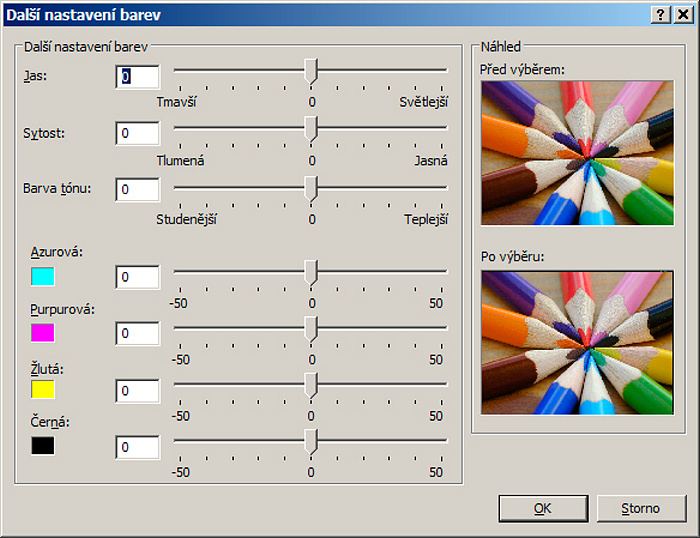Click the Barva tónu slider handle
The width and height of the screenshot is (700, 538).
pyautogui.click(x=311, y=187)
